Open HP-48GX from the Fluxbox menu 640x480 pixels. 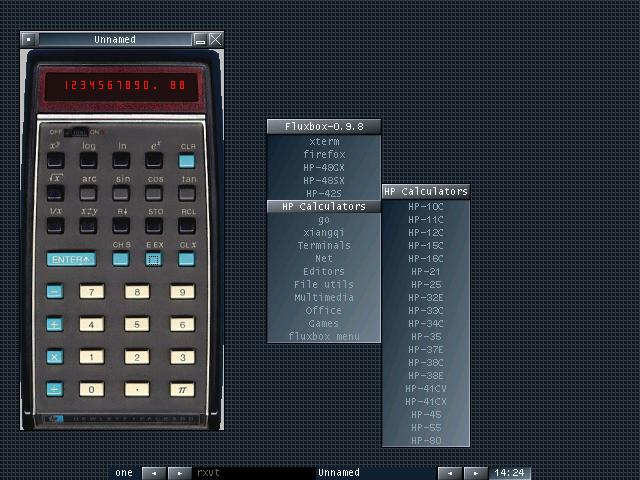pos(324,168)
